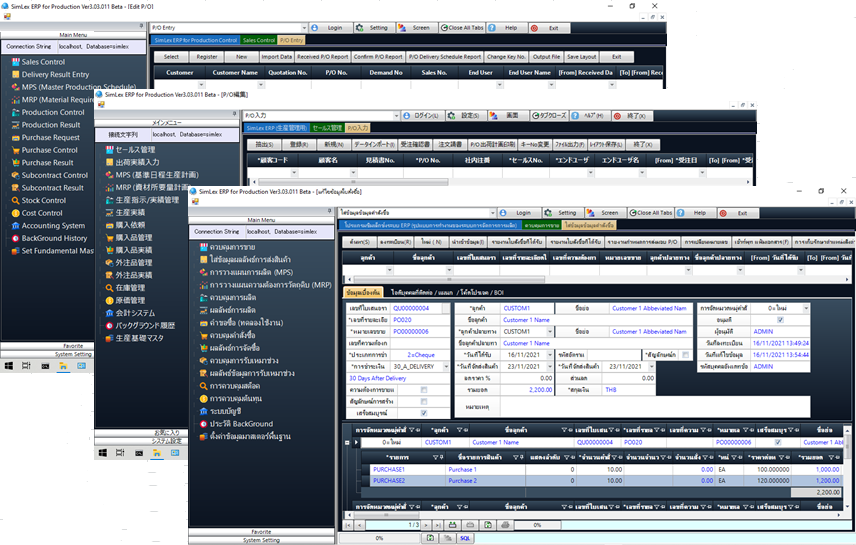Click Import Data button in English window

[x=276, y=57]
